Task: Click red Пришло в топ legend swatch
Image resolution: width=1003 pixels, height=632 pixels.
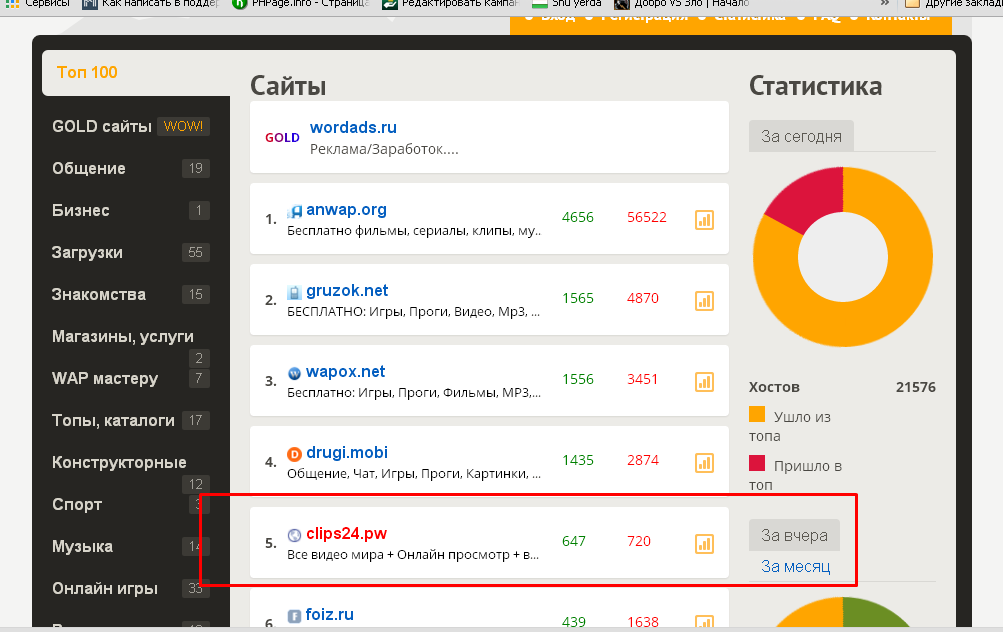Action: [x=757, y=463]
